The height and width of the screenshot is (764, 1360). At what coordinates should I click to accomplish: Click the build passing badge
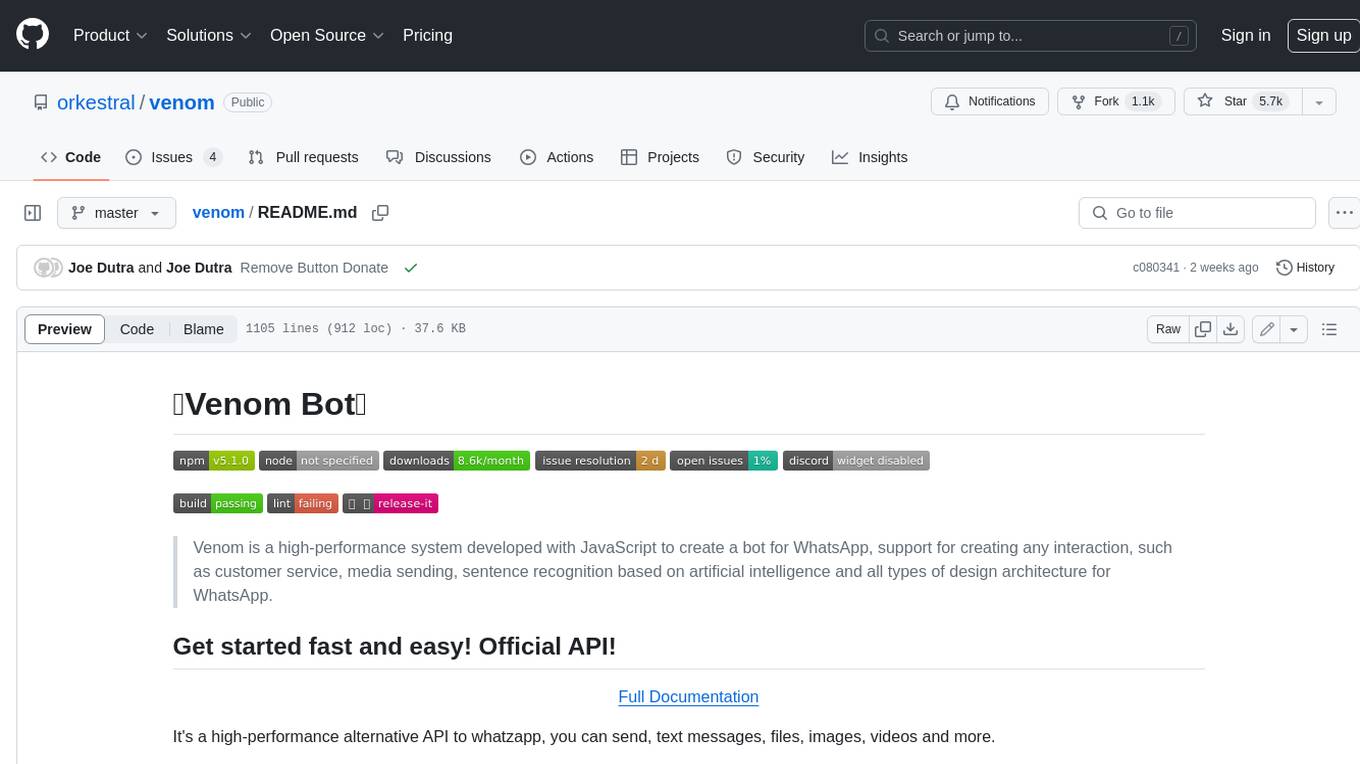pyautogui.click(x=218, y=503)
